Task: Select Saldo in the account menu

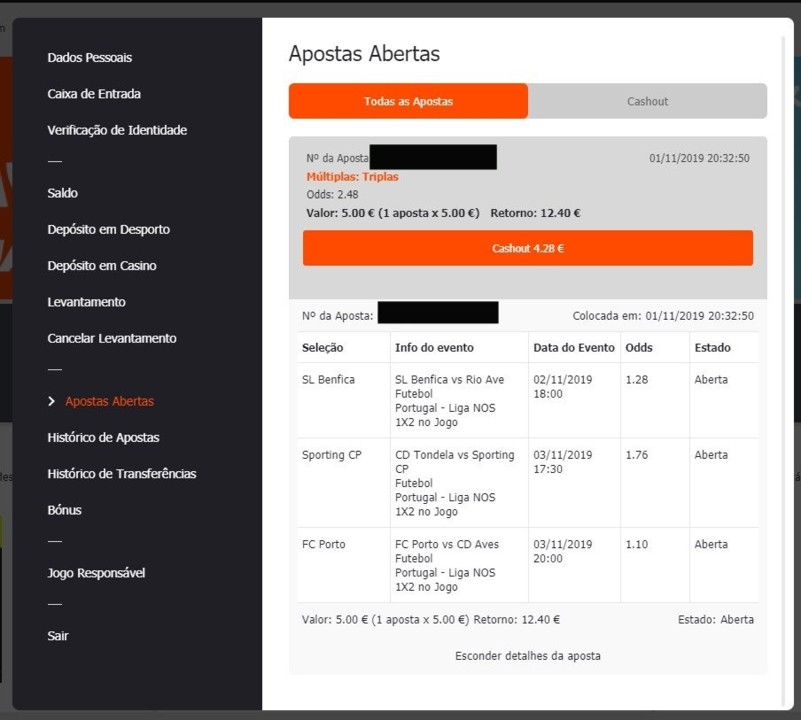Action: tap(62, 193)
